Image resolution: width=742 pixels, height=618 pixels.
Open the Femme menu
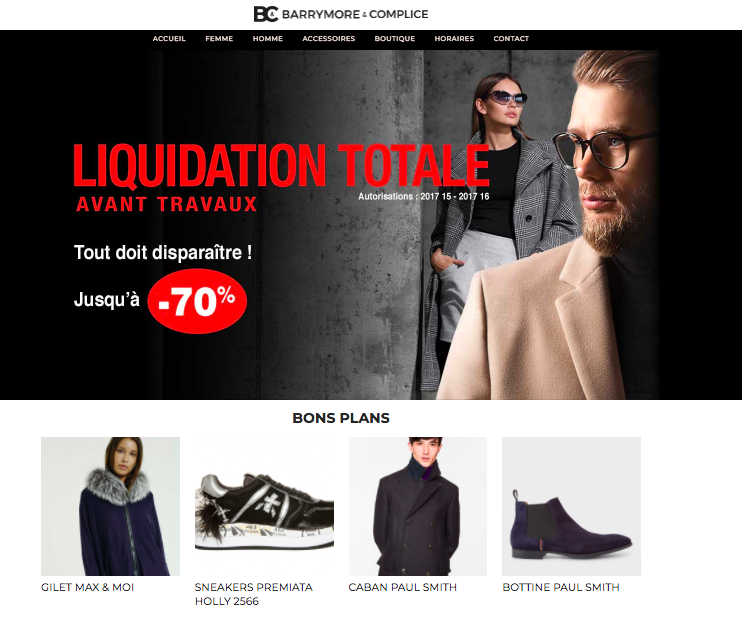[219, 39]
